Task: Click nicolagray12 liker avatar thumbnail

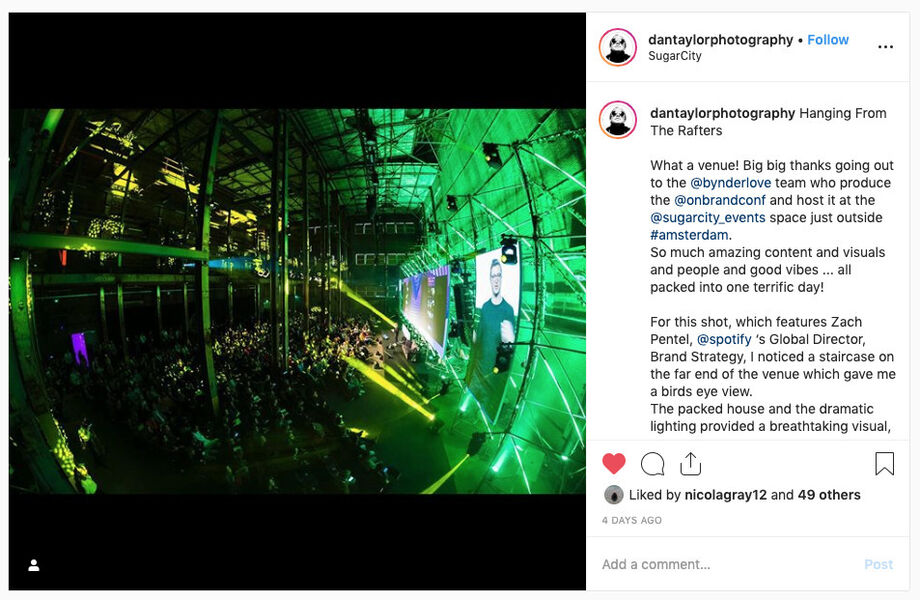Action: pyautogui.click(x=614, y=495)
